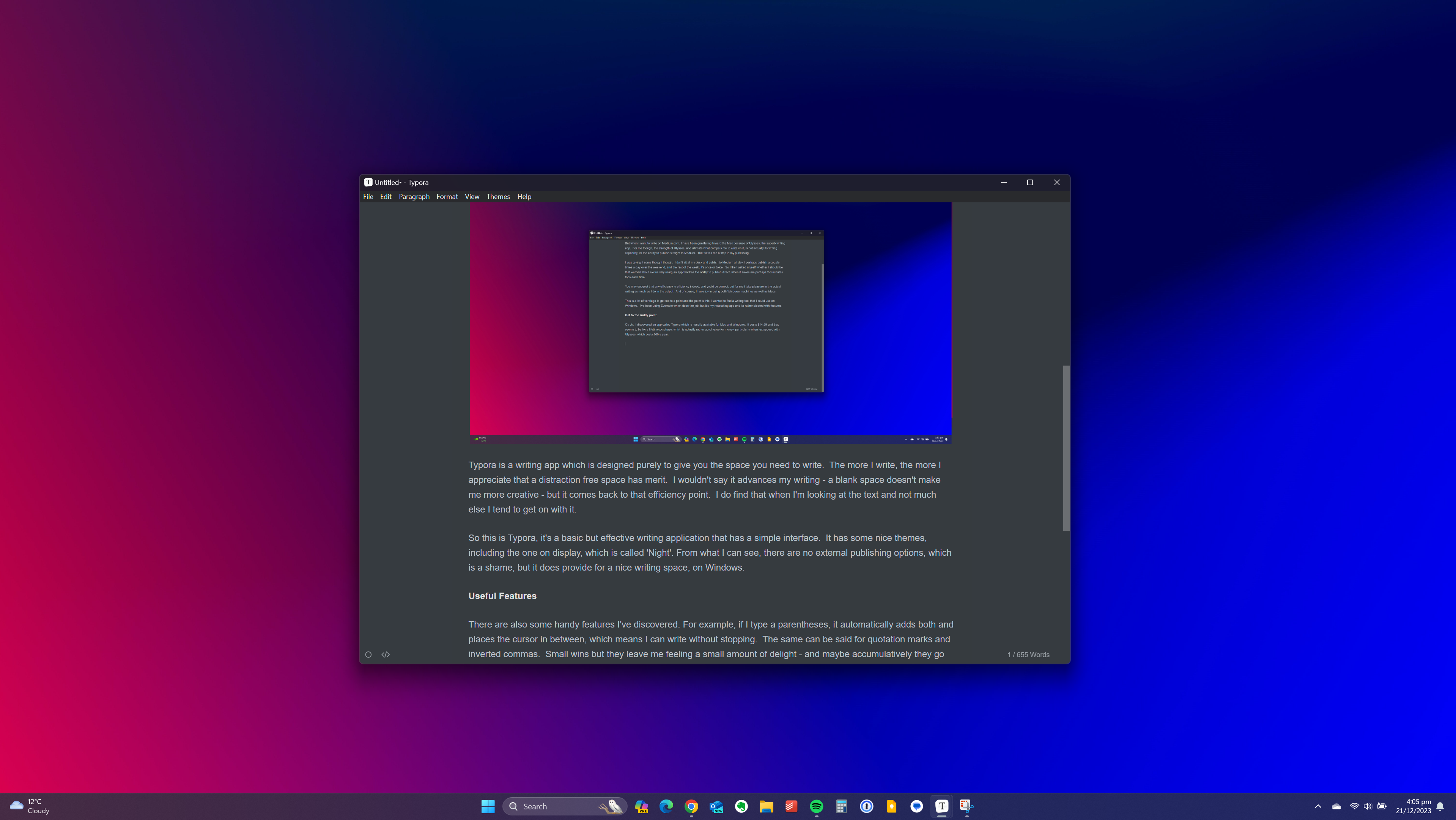This screenshot has height=820, width=1456.
Task: Open 1Password from the taskbar
Action: point(866,806)
